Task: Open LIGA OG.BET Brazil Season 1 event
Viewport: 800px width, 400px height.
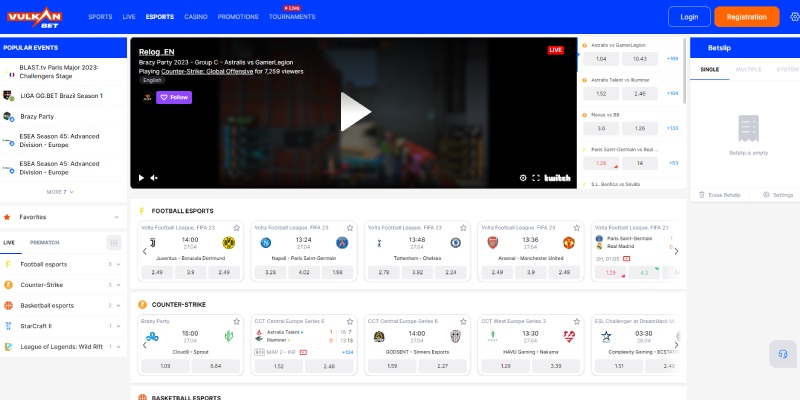Action: pyautogui.click(x=63, y=96)
